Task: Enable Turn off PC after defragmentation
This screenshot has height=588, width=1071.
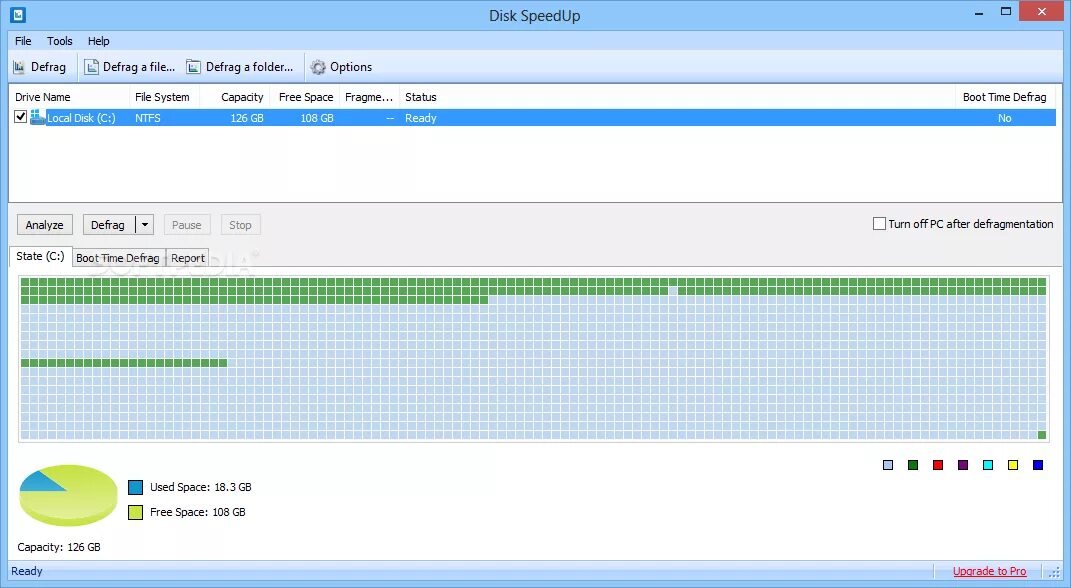Action: tap(879, 223)
